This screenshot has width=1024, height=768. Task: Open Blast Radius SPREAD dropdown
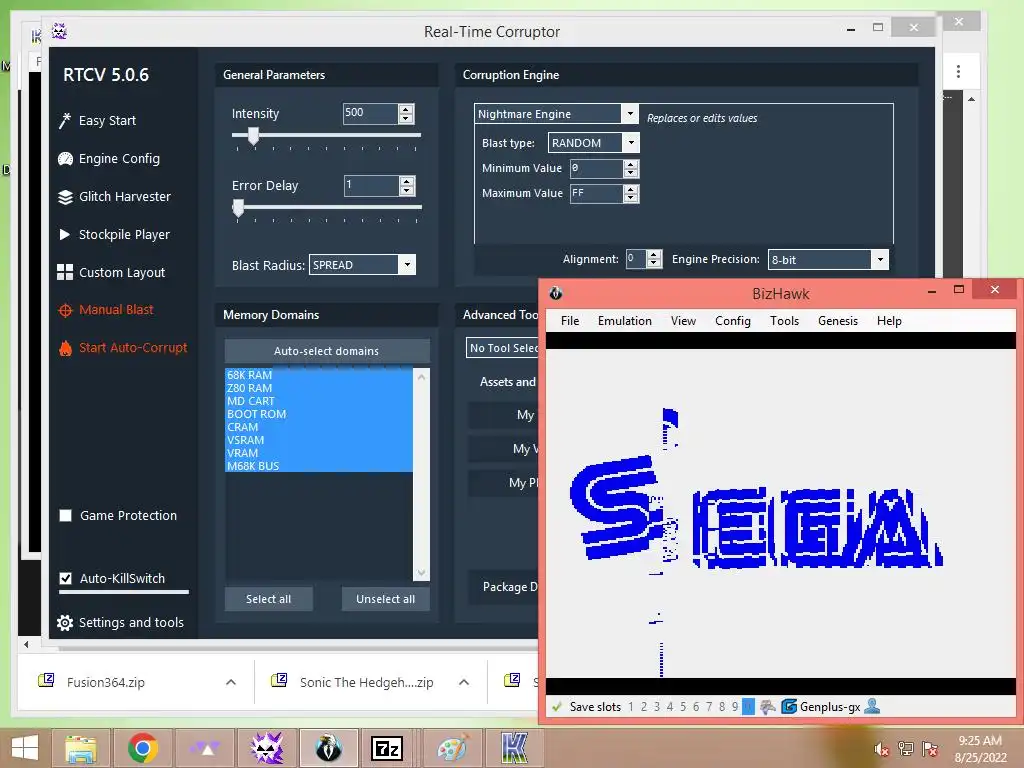coord(407,264)
